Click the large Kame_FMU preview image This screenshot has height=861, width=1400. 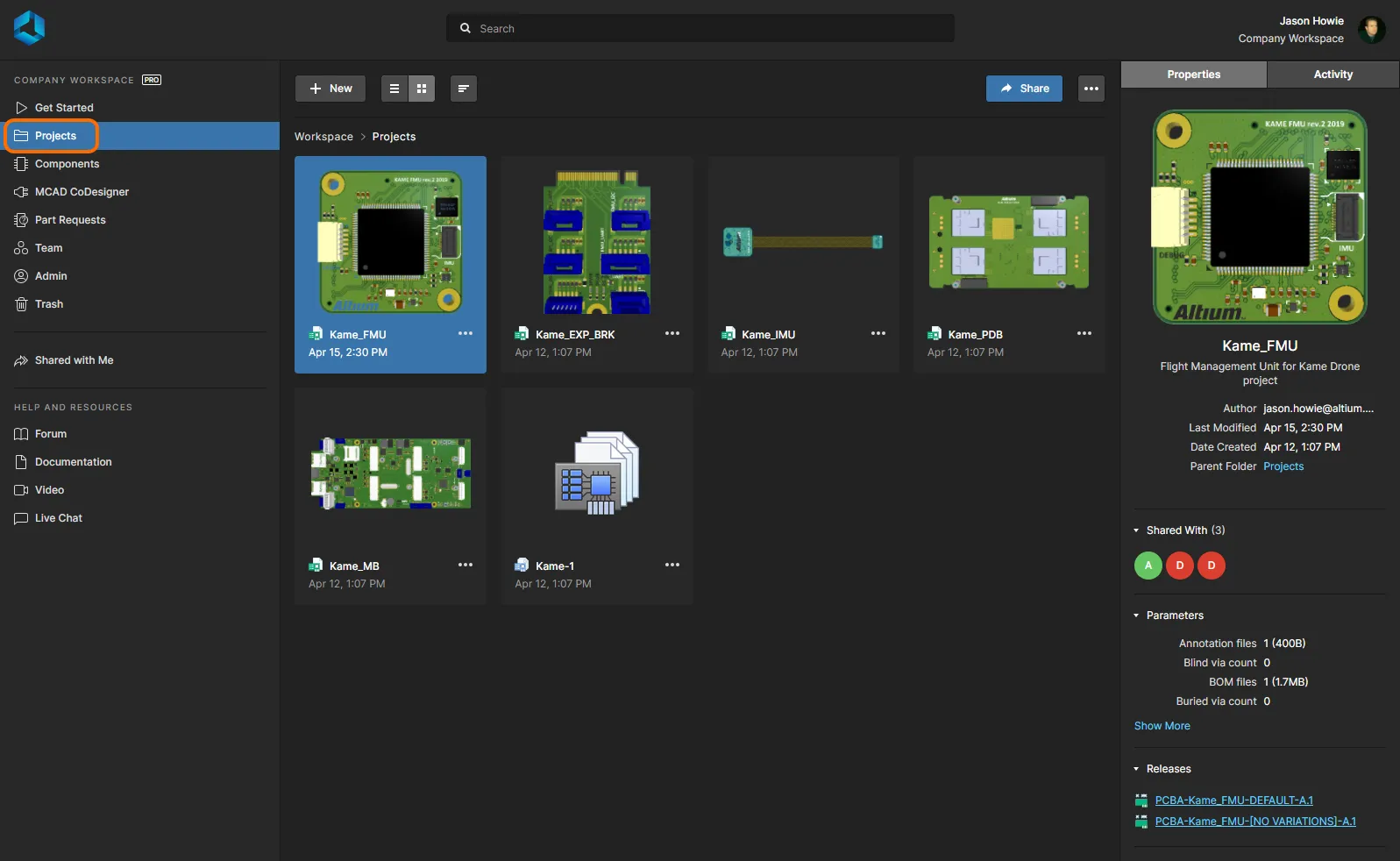1260,217
